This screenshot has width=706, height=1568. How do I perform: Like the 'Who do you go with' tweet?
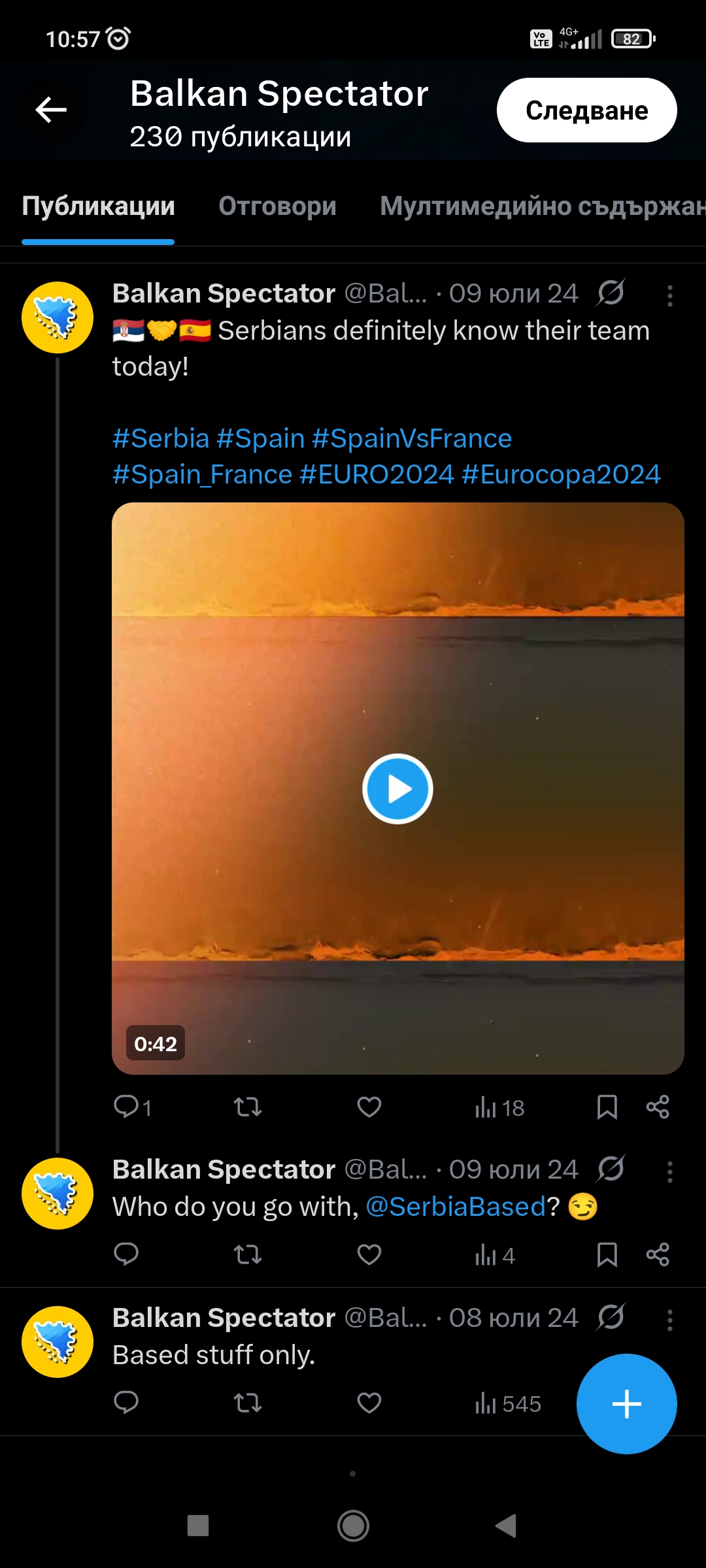[369, 1254]
